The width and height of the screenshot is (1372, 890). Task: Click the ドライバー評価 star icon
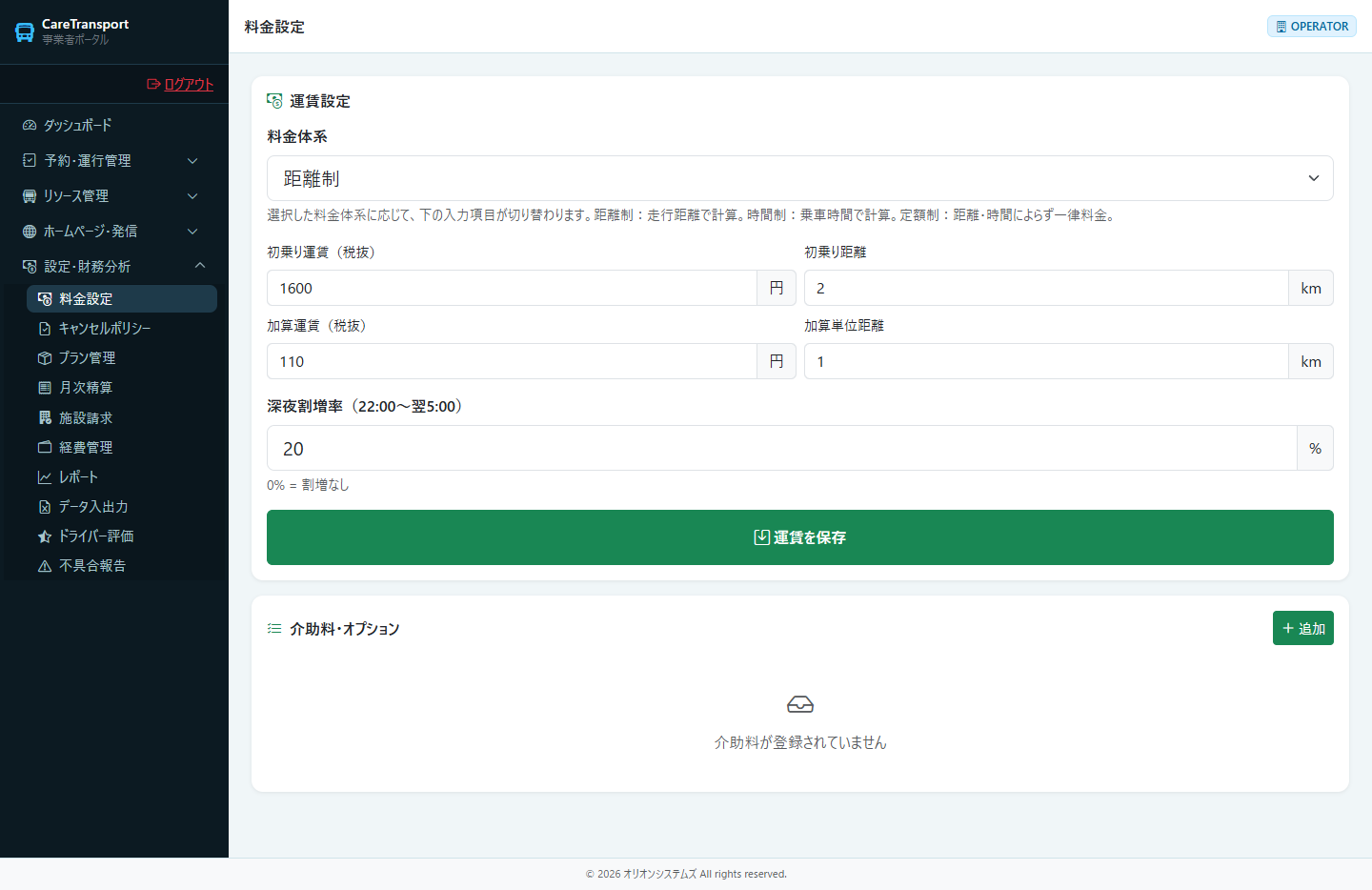pyautogui.click(x=45, y=536)
